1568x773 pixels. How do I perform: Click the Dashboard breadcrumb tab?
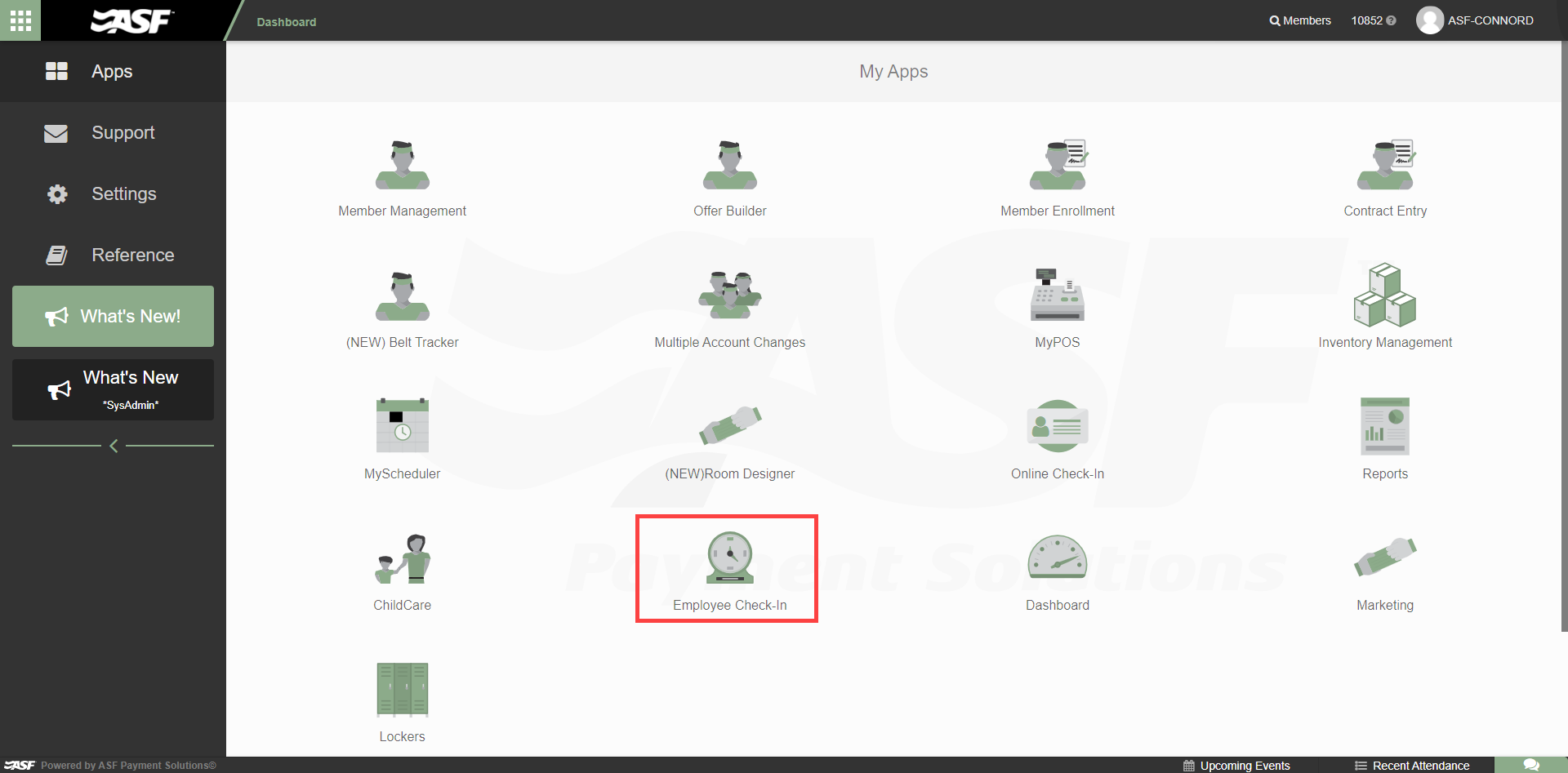pos(287,22)
